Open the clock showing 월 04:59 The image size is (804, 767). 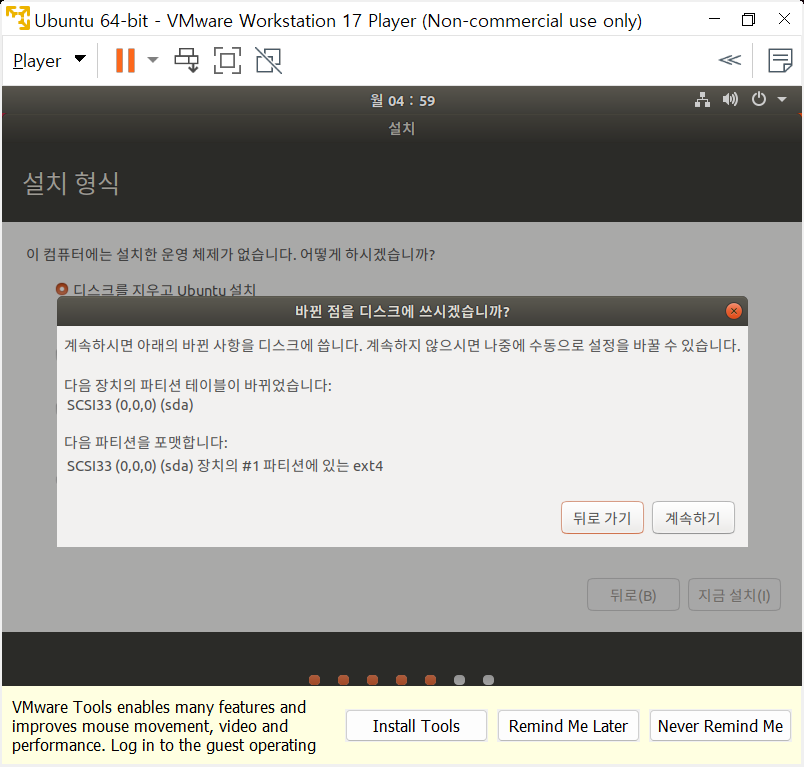(x=403, y=100)
